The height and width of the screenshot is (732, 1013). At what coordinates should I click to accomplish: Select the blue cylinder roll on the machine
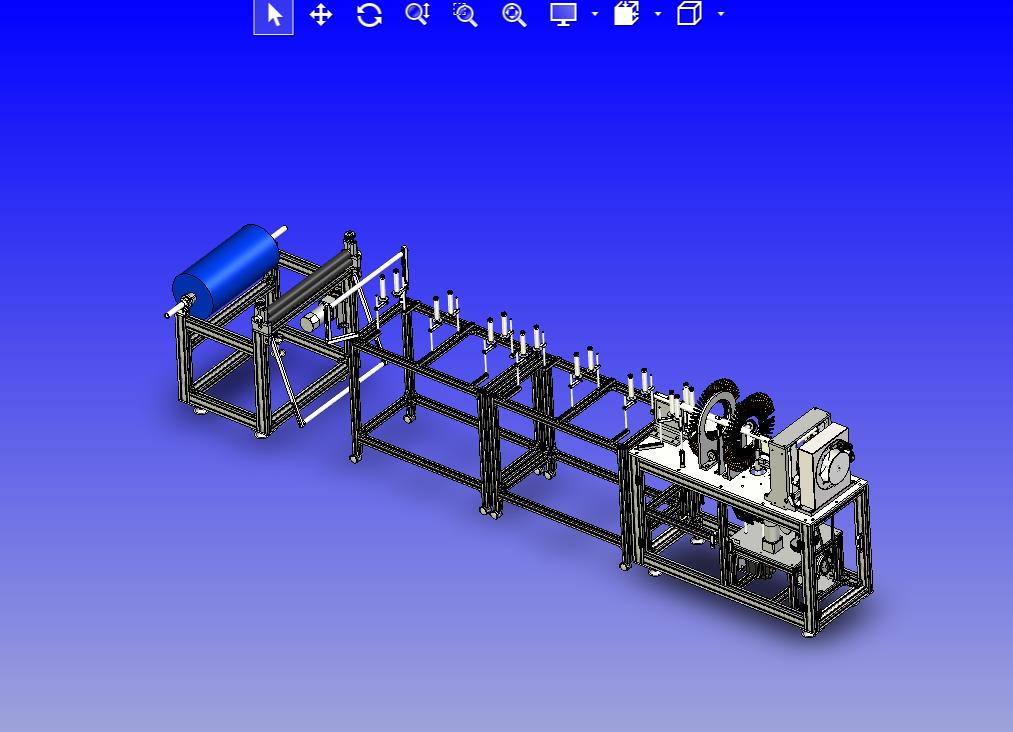[226, 271]
